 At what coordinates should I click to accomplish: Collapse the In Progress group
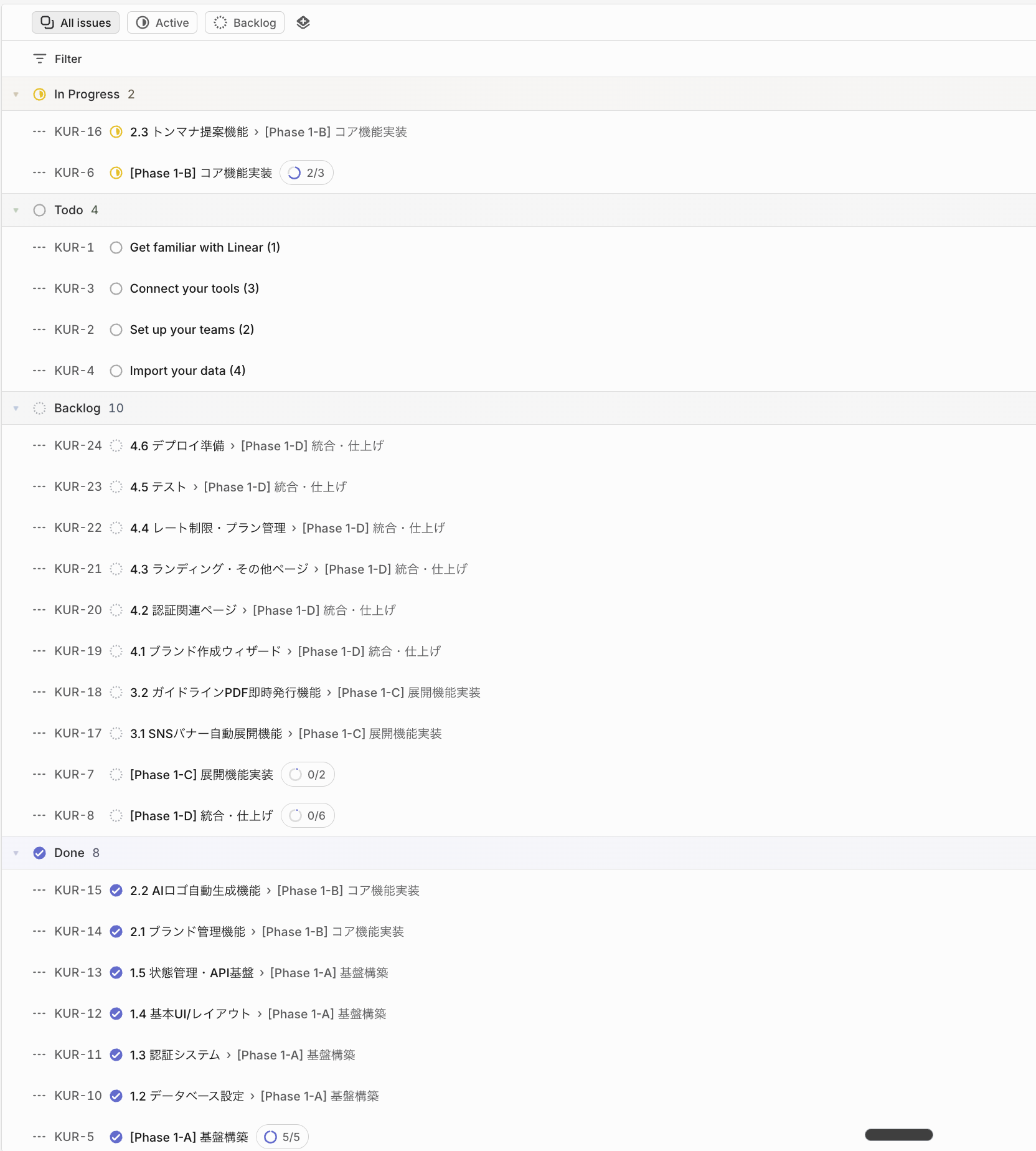point(16,95)
